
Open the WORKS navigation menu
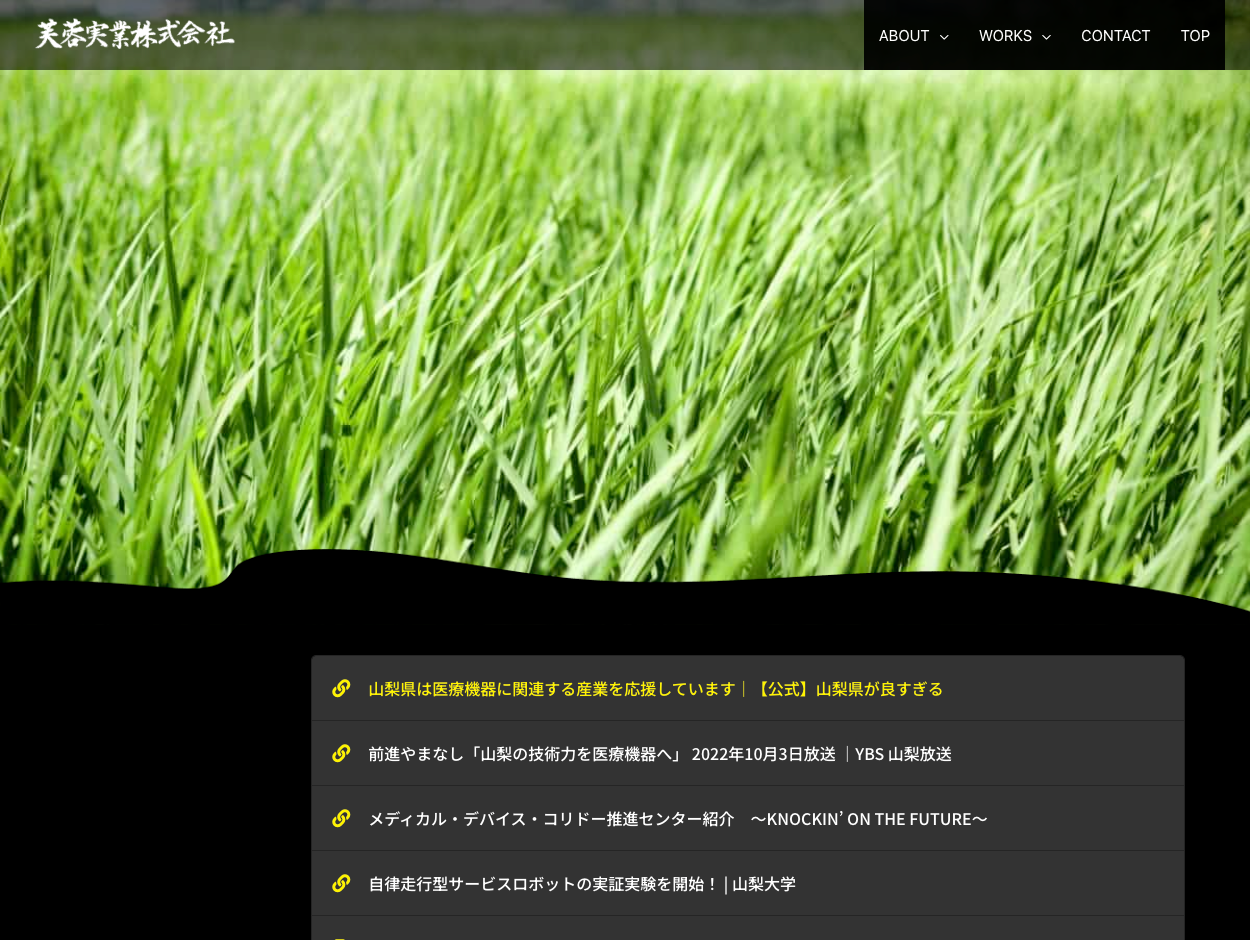pyautogui.click(x=1005, y=35)
